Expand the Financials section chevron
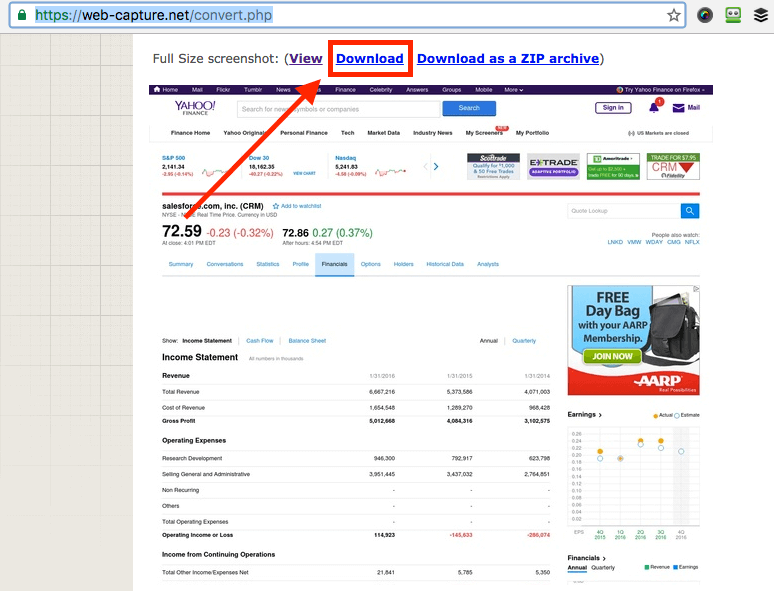This screenshot has width=774, height=591. click(604, 558)
